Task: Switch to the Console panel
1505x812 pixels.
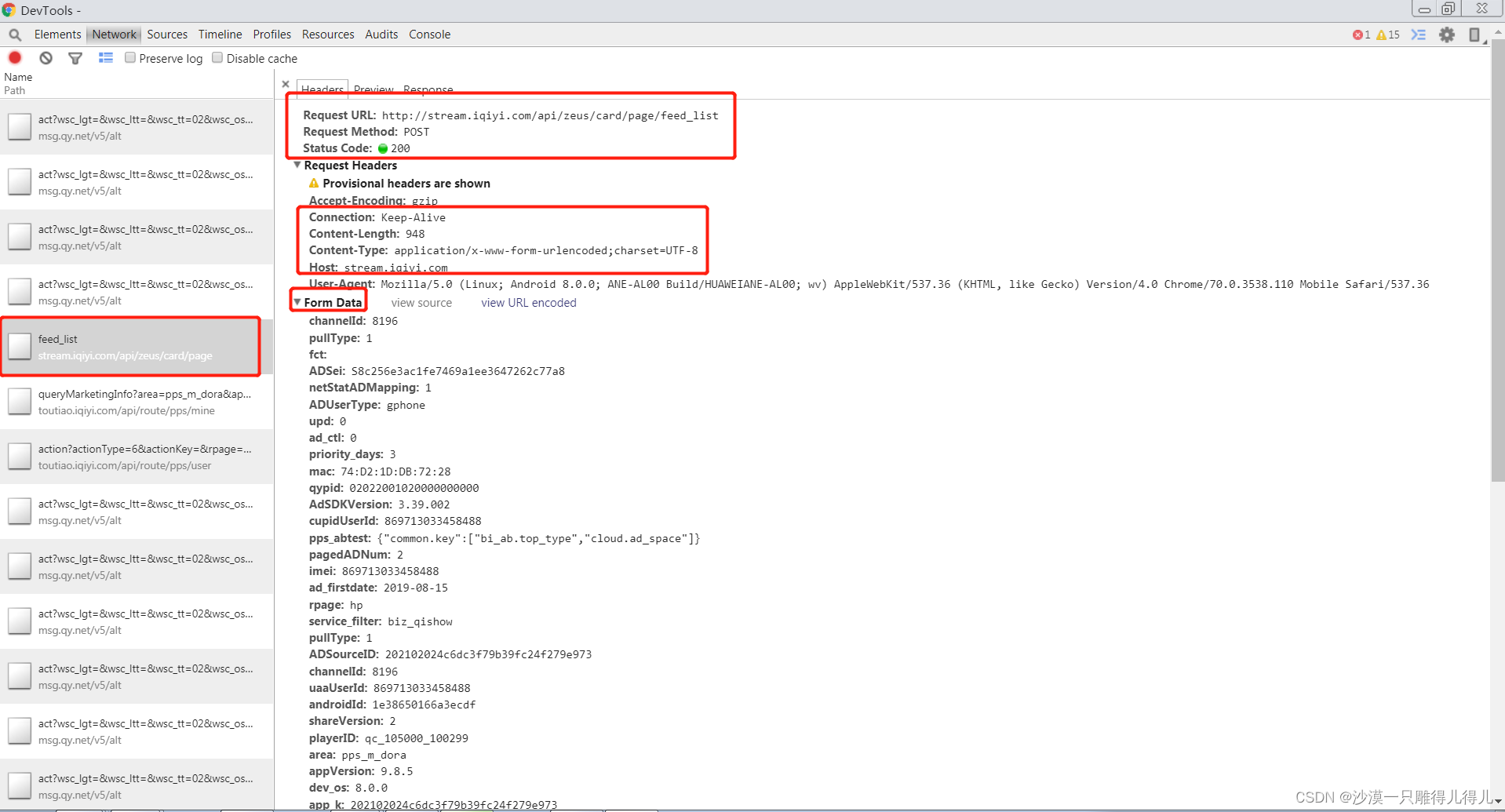Action: (x=429, y=35)
